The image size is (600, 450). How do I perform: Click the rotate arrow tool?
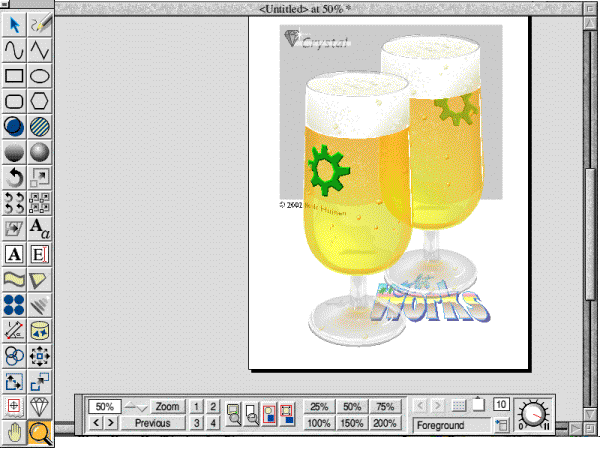coord(14,177)
